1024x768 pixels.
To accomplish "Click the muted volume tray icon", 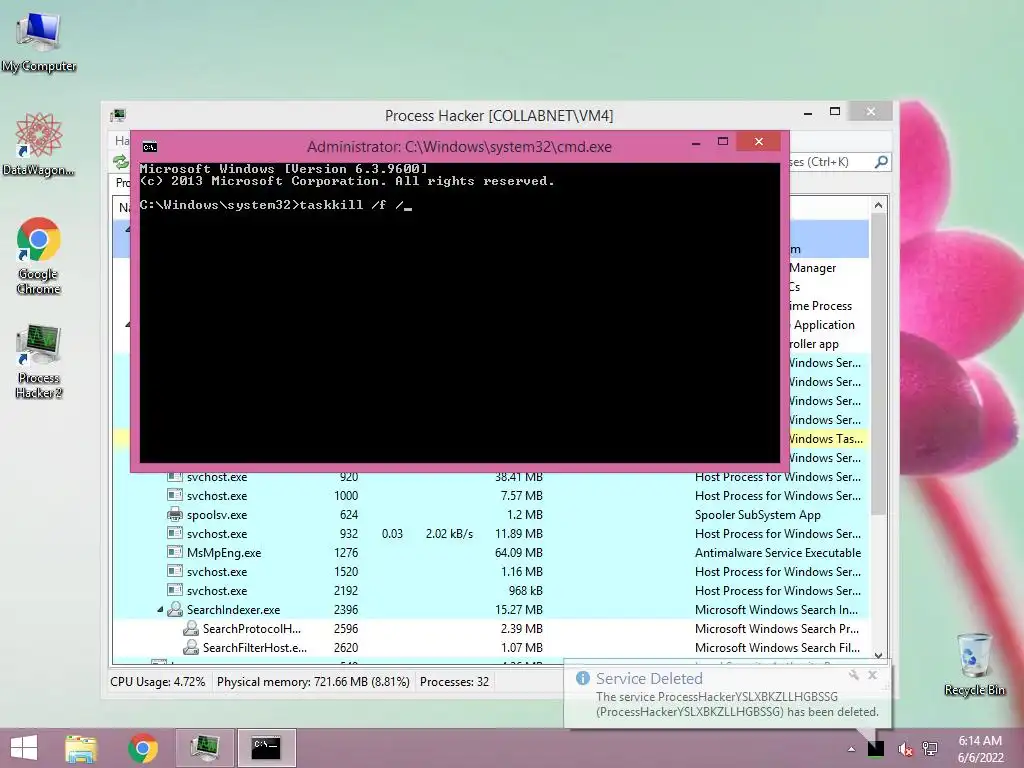I will pyautogui.click(x=905, y=748).
